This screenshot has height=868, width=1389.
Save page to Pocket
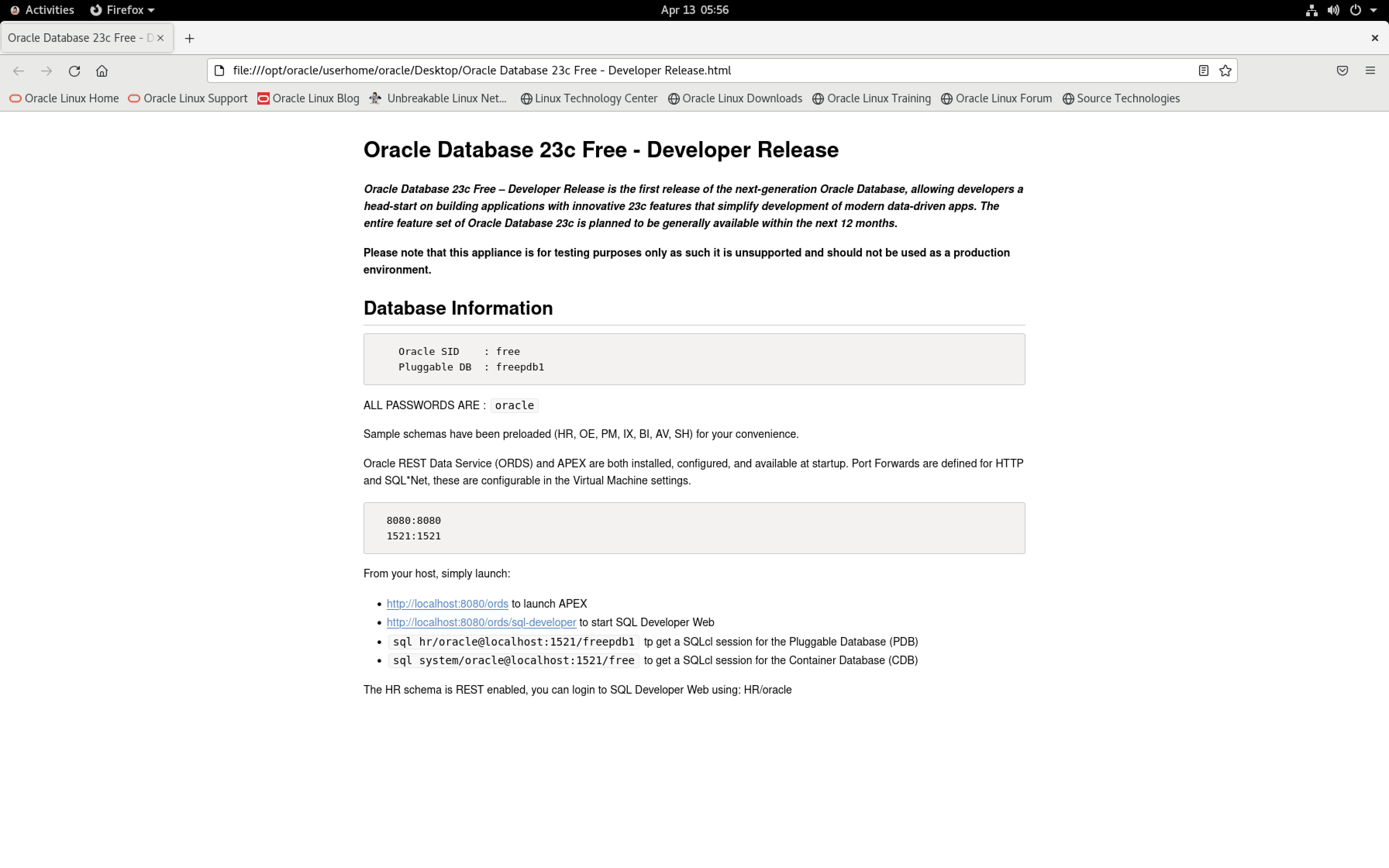[1342, 71]
